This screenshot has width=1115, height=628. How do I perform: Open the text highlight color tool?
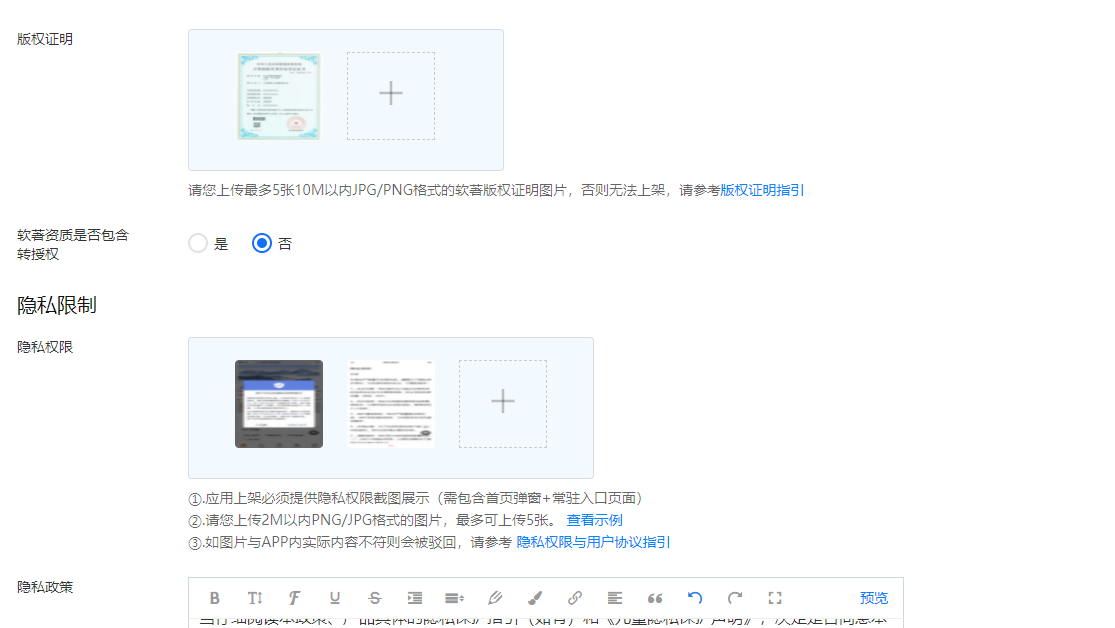[535, 598]
